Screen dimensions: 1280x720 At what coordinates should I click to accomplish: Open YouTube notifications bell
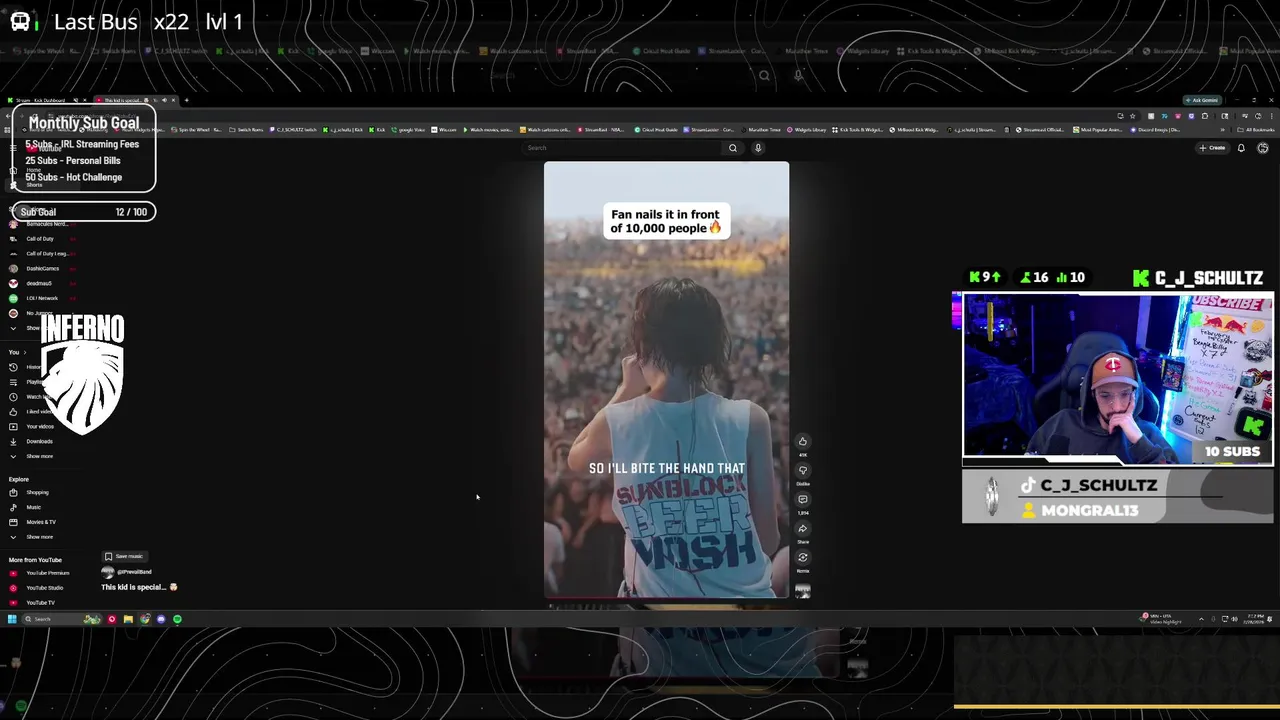pos(1241,148)
